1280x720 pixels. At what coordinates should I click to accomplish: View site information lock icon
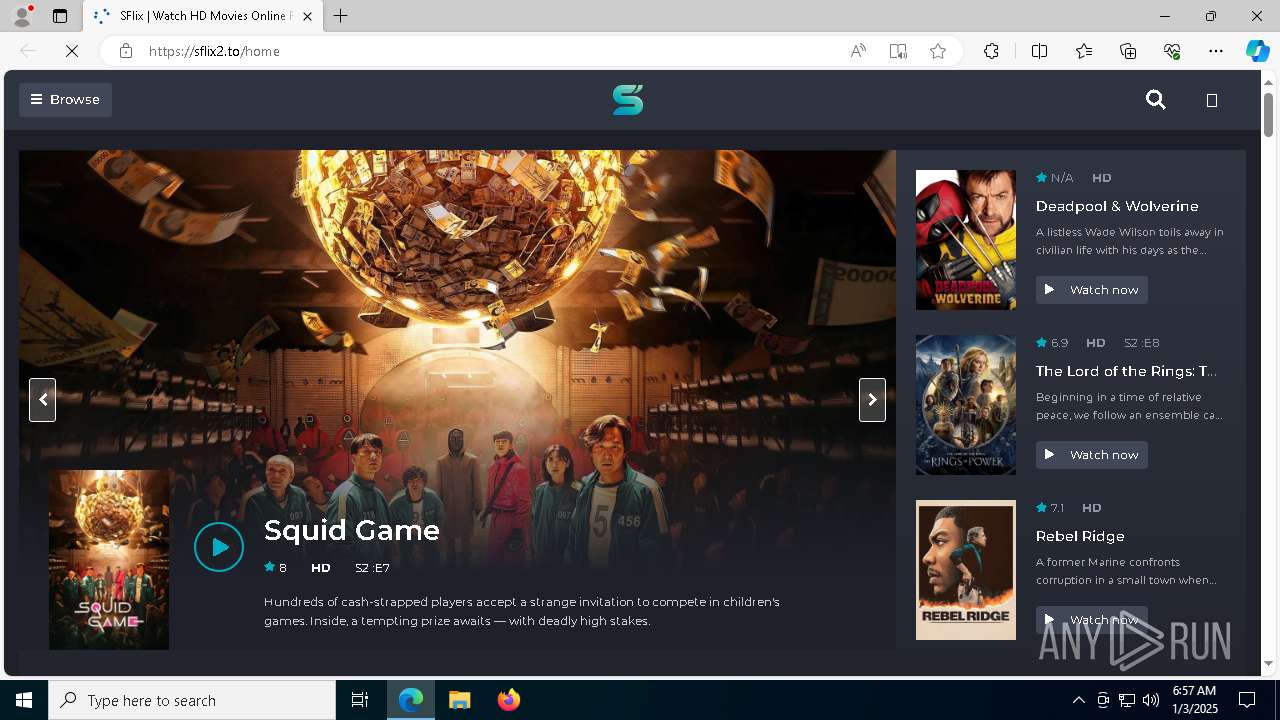pyautogui.click(x=125, y=51)
